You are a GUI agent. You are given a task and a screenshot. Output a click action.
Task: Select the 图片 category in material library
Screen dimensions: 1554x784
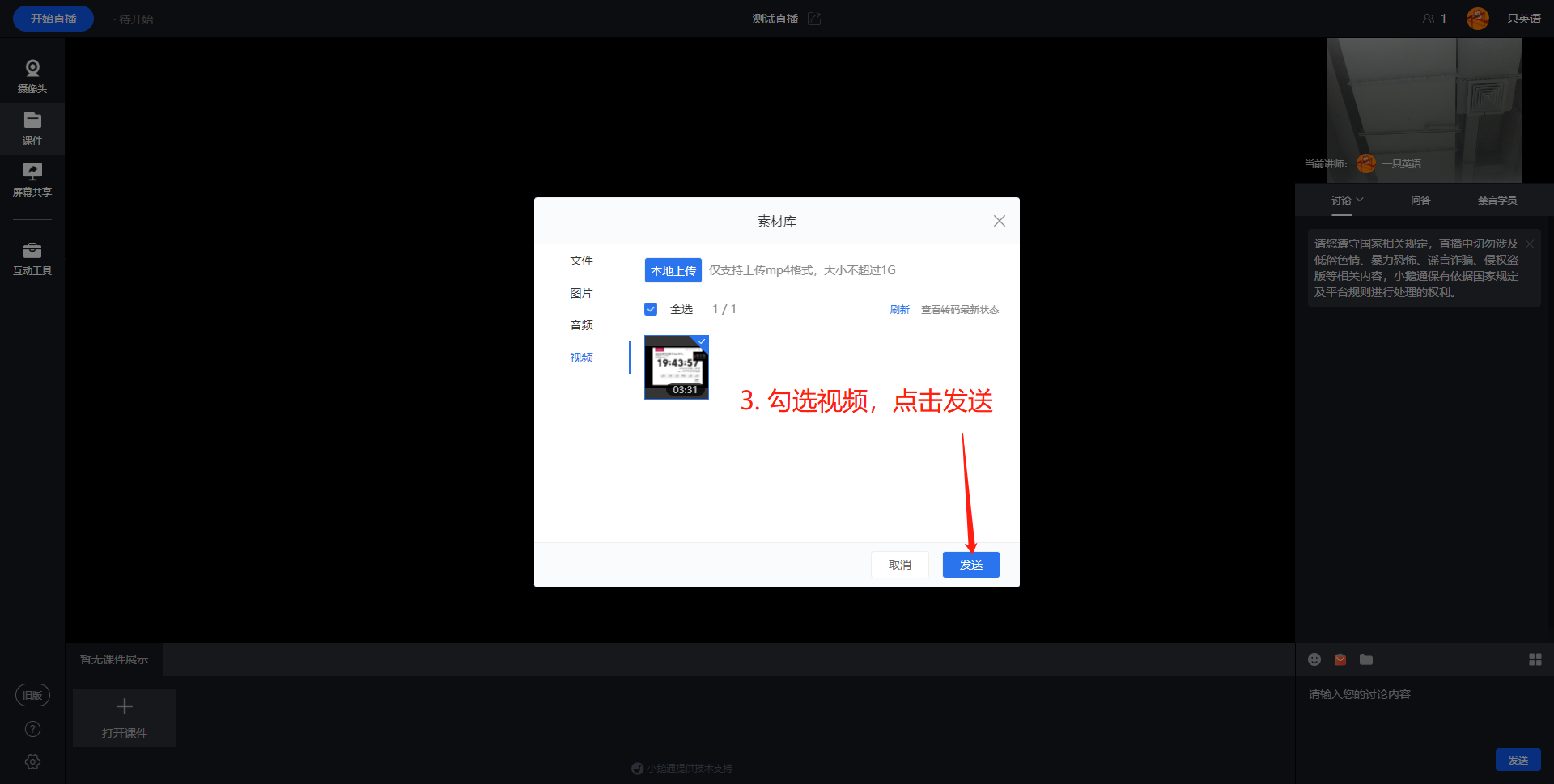pos(581,293)
